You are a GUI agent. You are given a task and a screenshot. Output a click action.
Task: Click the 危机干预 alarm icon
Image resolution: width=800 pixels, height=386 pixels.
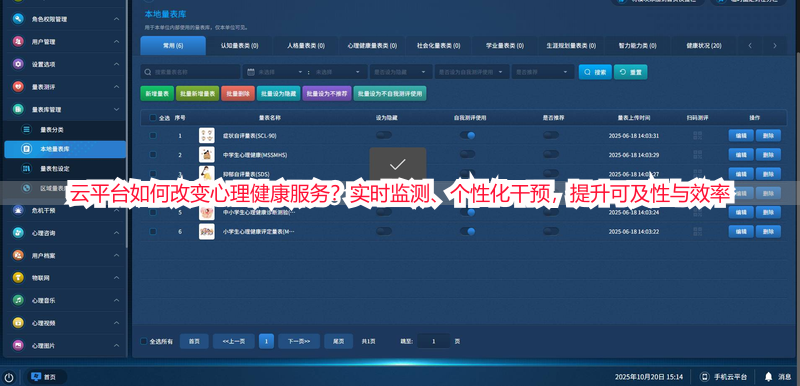(x=18, y=210)
